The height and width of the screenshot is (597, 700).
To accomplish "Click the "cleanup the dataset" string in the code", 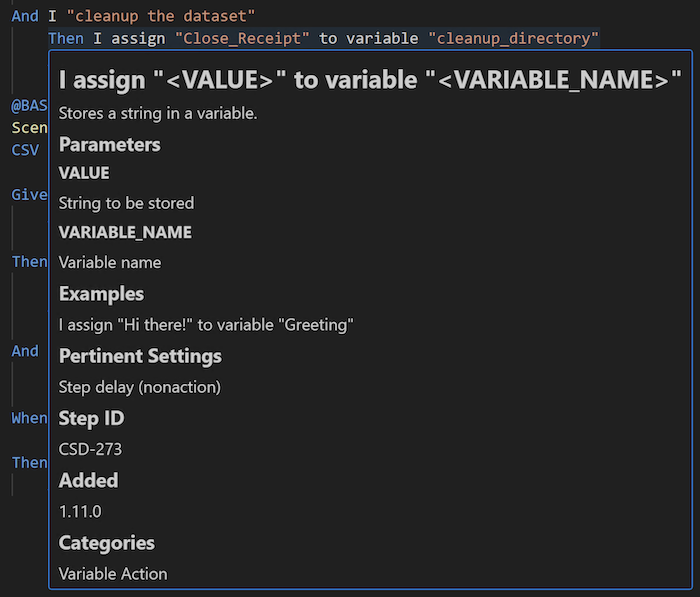I will (160, 16).
